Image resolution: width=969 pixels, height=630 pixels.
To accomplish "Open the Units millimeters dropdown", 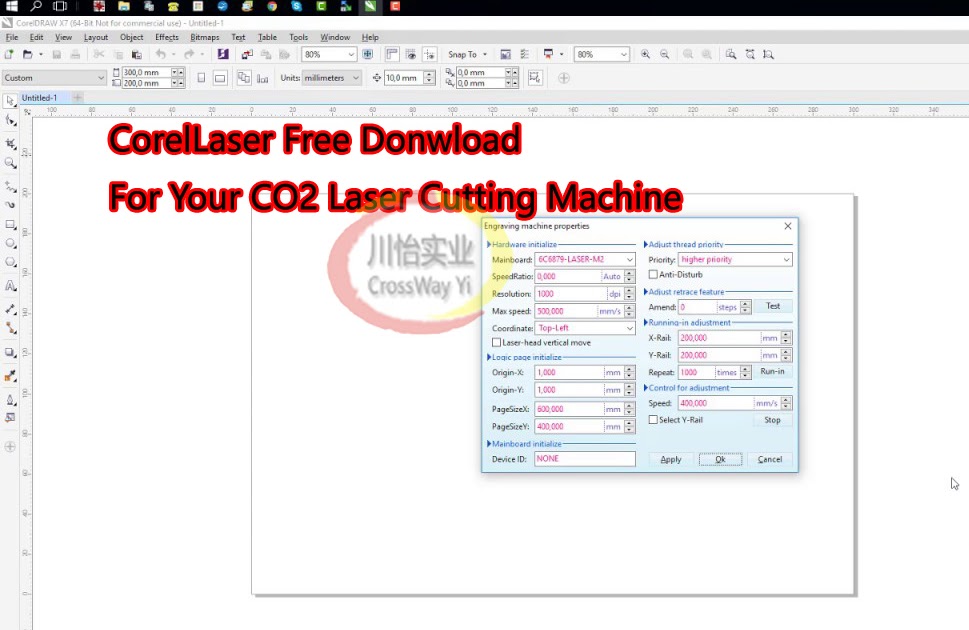I will pyautogui.click(x=331, y=78).
